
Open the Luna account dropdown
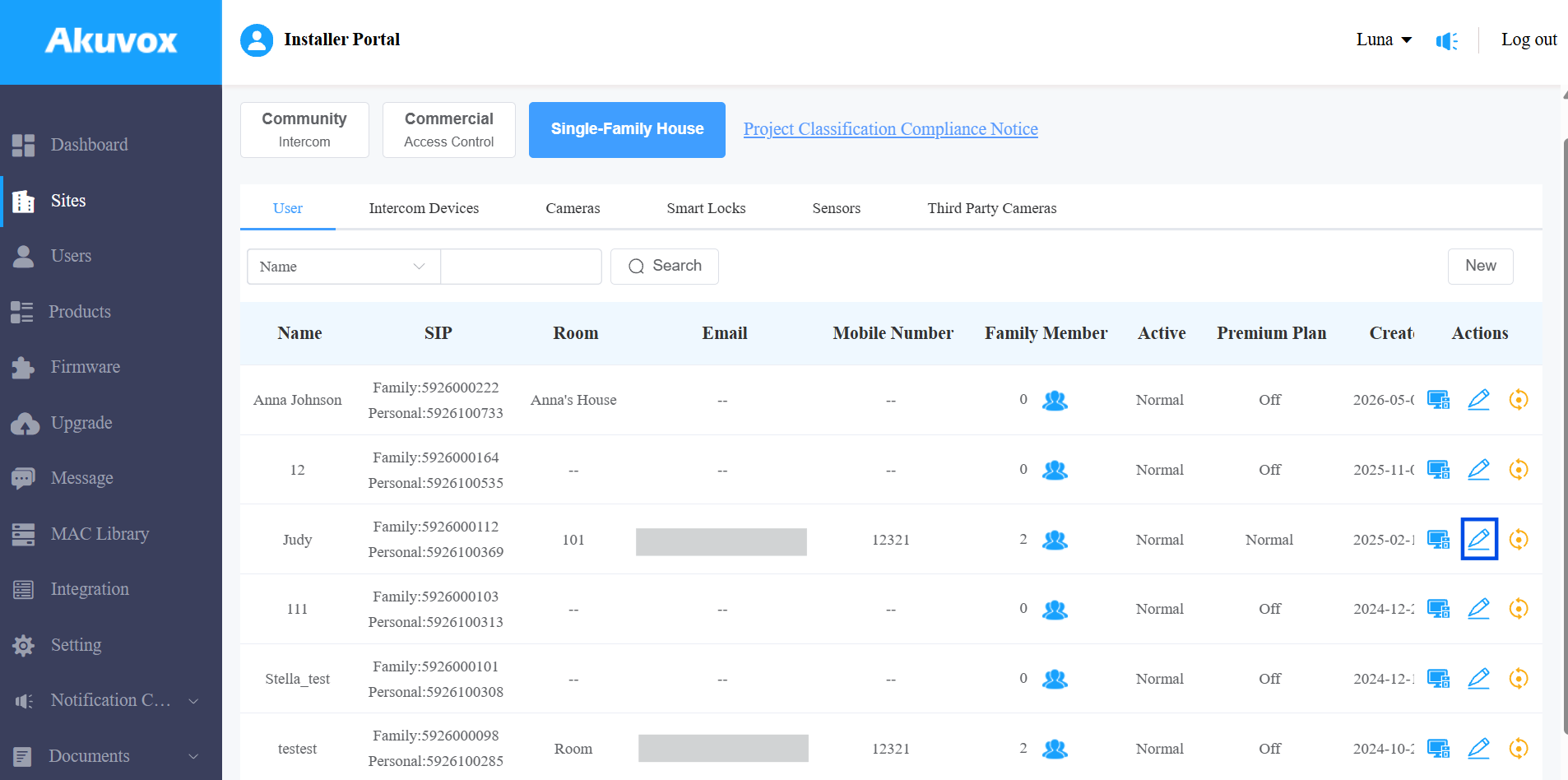1384,39
